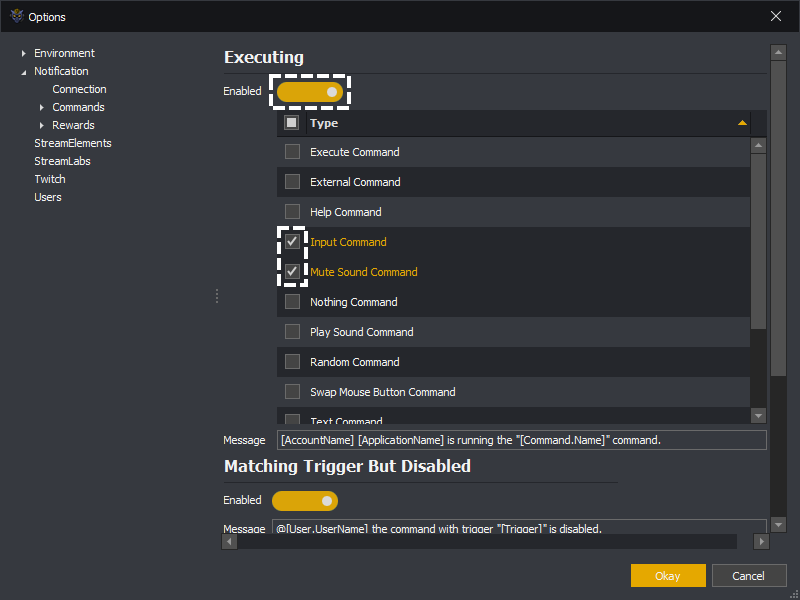Check the Nothing Command checkbox
Screen dimensions: 800x600
[x=292, y=302]
